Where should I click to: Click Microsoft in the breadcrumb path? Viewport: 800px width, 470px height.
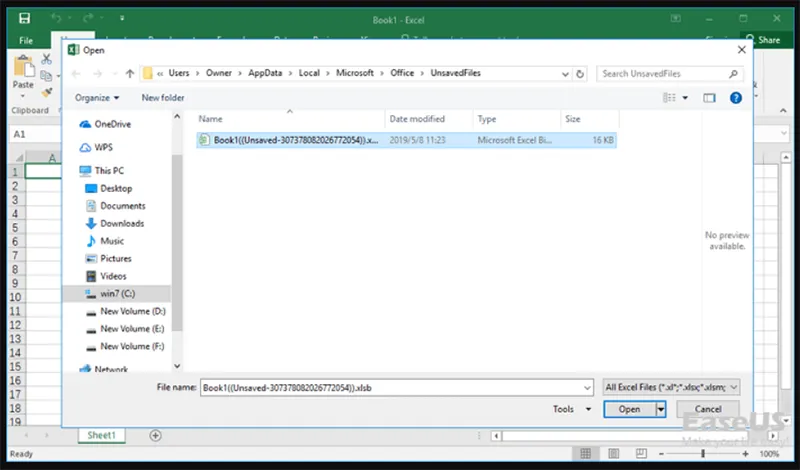tap(355, 73)
